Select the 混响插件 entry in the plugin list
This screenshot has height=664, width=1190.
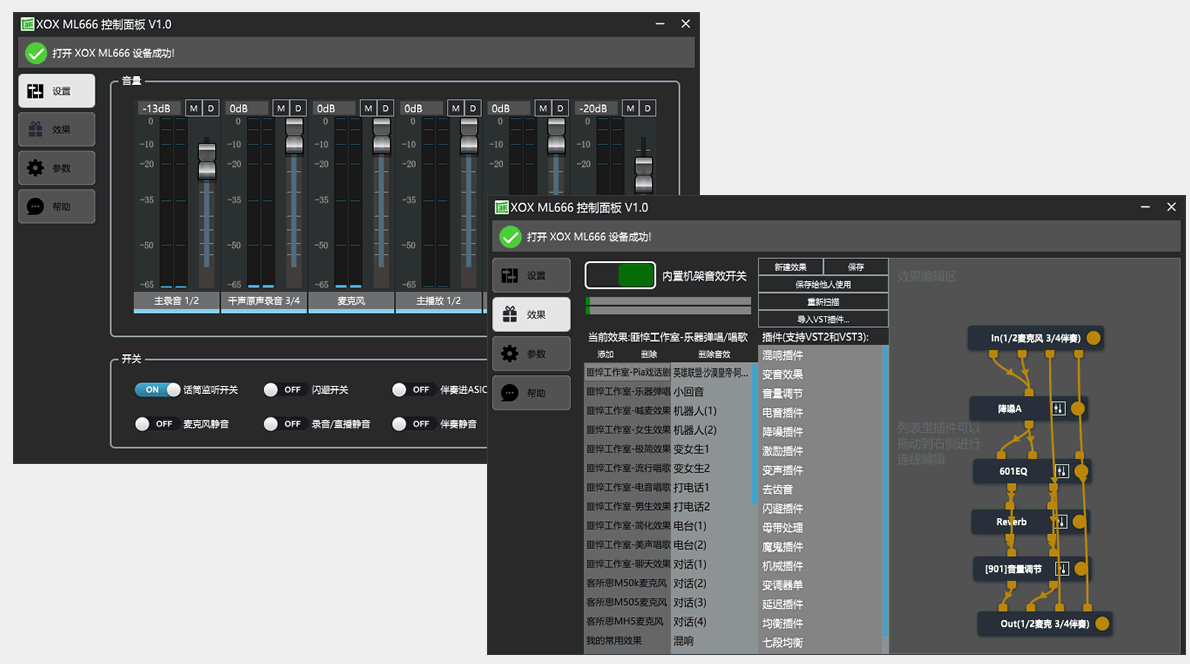pos(783,355)
